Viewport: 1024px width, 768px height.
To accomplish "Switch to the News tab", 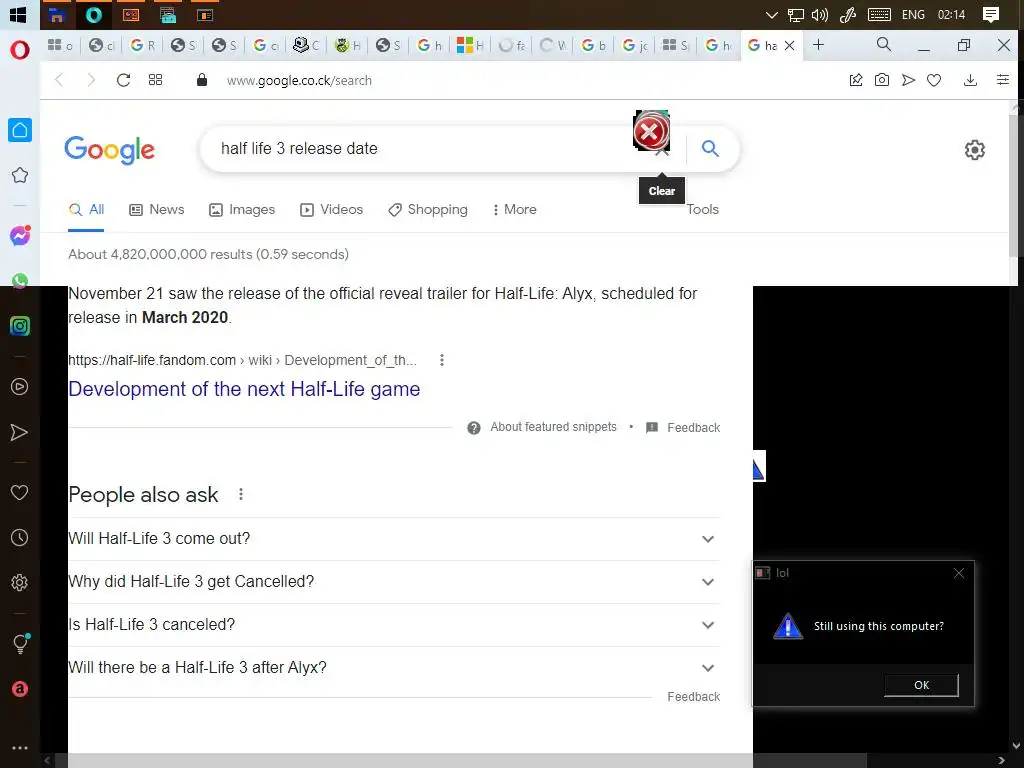I will (157, 210).
